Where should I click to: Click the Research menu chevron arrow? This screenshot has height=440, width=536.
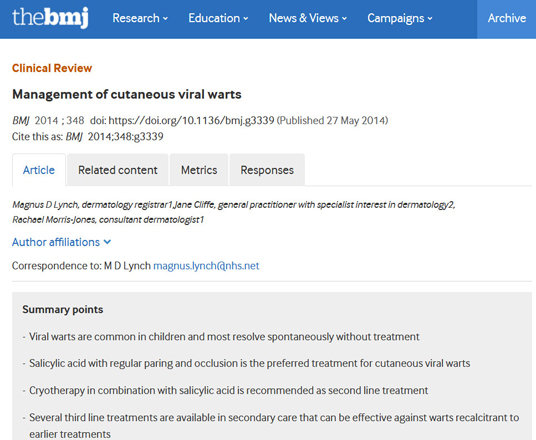pyautogui.click(x=165, y=18)
